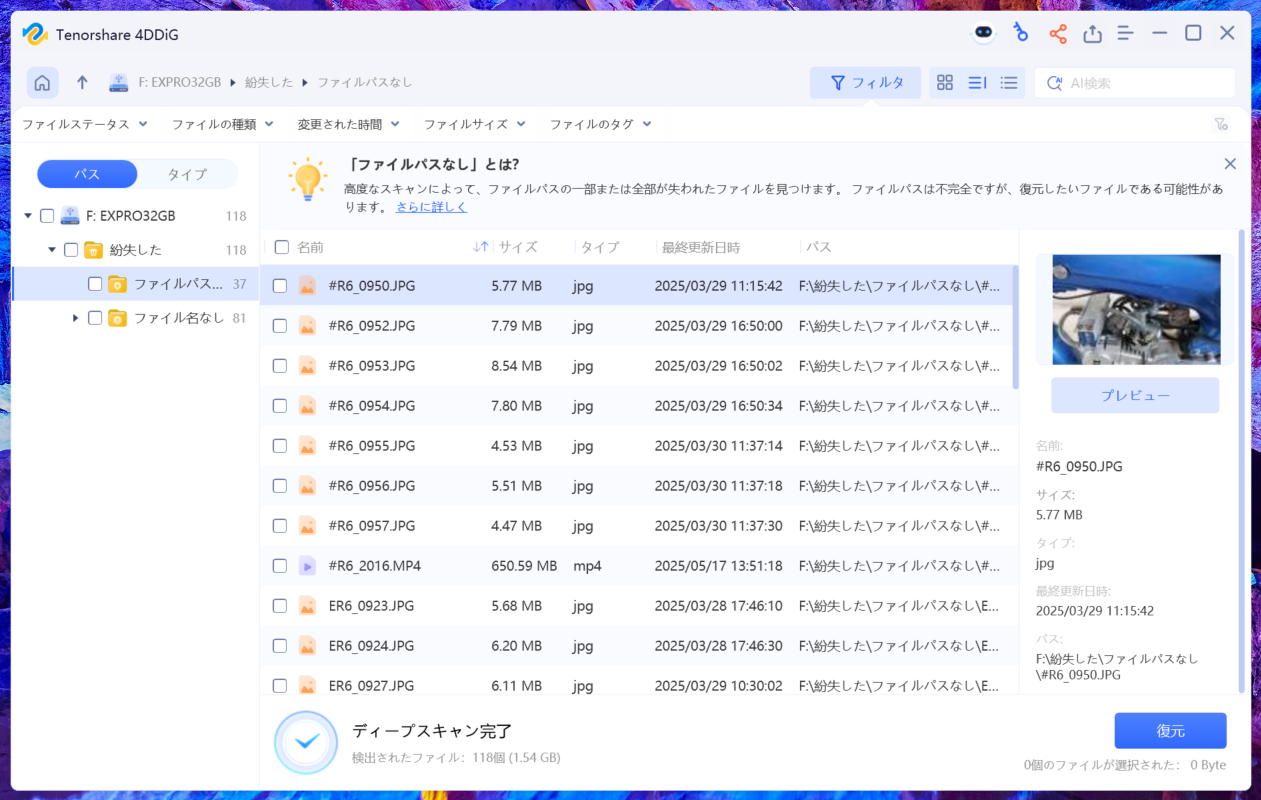Open the AI assistant robot icon
Viewport: 1261px width, 800px height.
pyautogui.click(x=984, y=33)
